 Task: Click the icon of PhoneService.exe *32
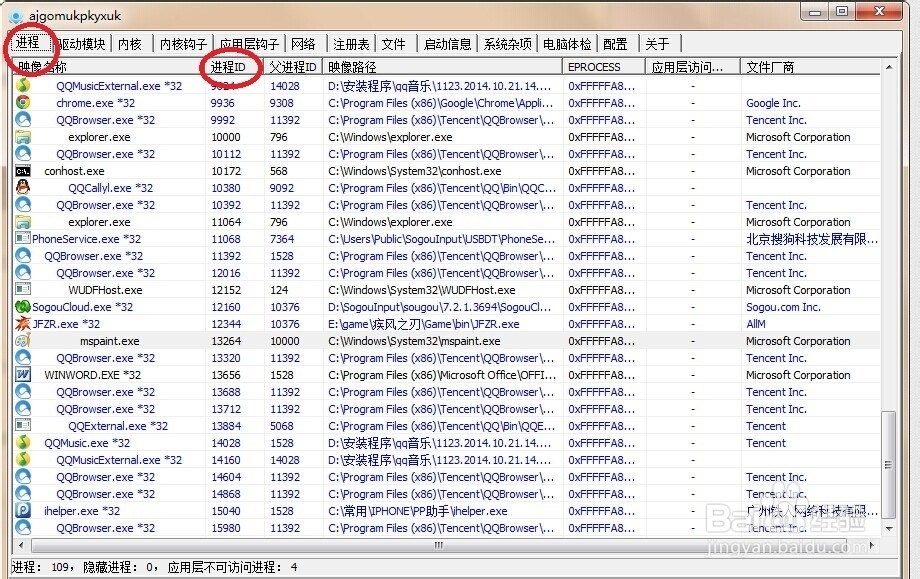click(23, 239)
